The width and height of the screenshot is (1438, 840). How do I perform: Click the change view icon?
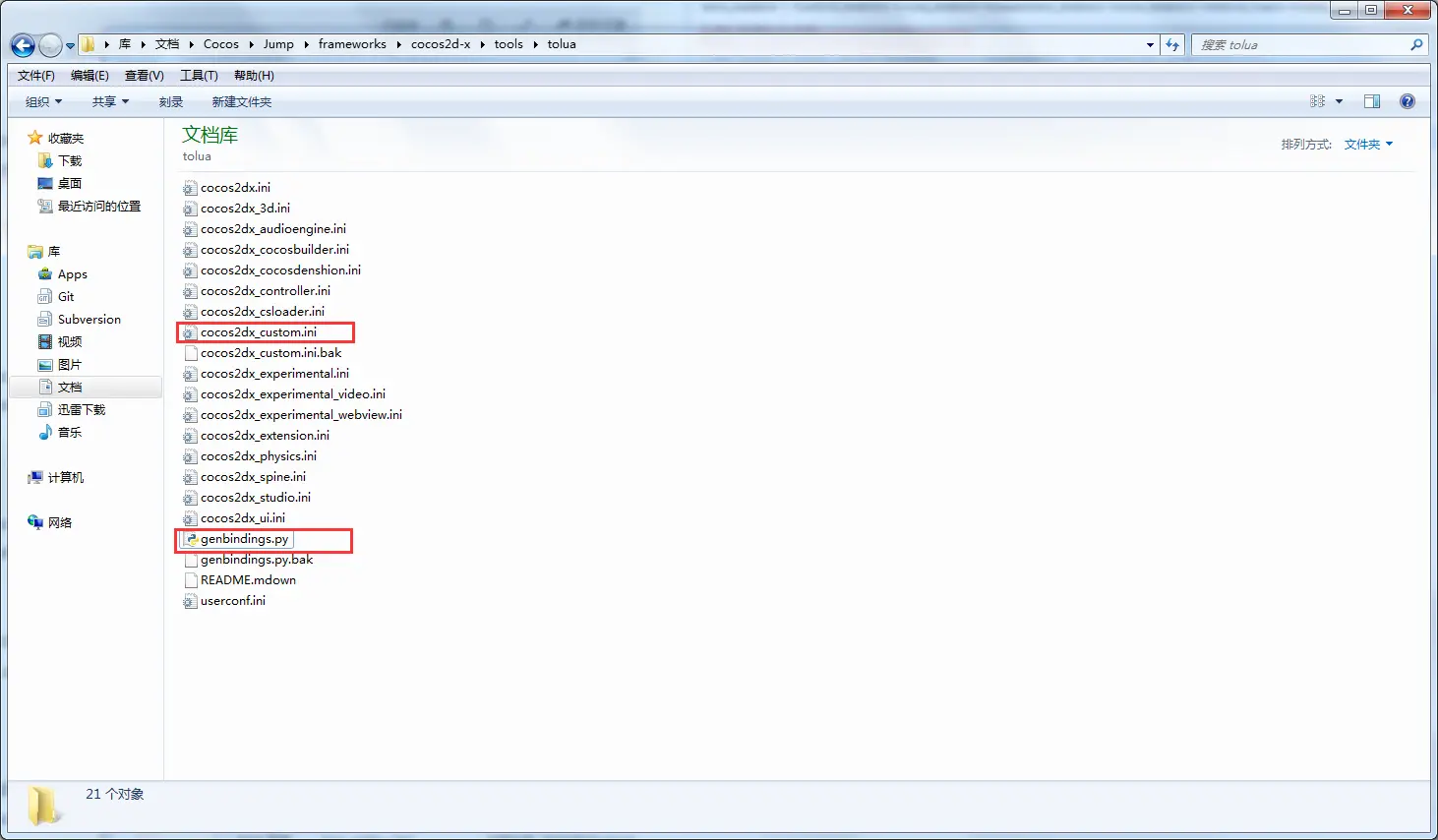click(x=1318, y=101)
